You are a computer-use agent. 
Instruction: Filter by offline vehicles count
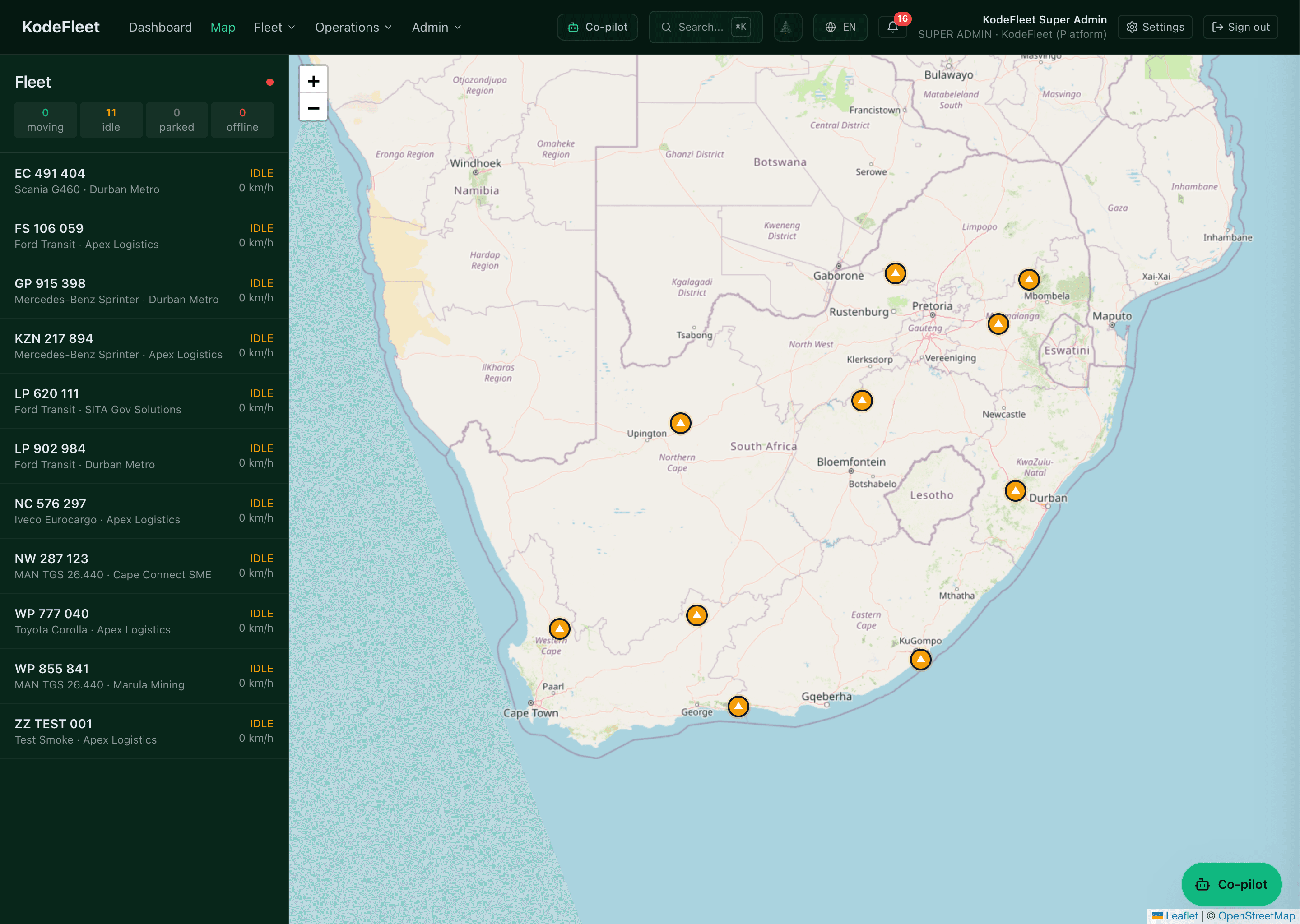tap(242, 120)
